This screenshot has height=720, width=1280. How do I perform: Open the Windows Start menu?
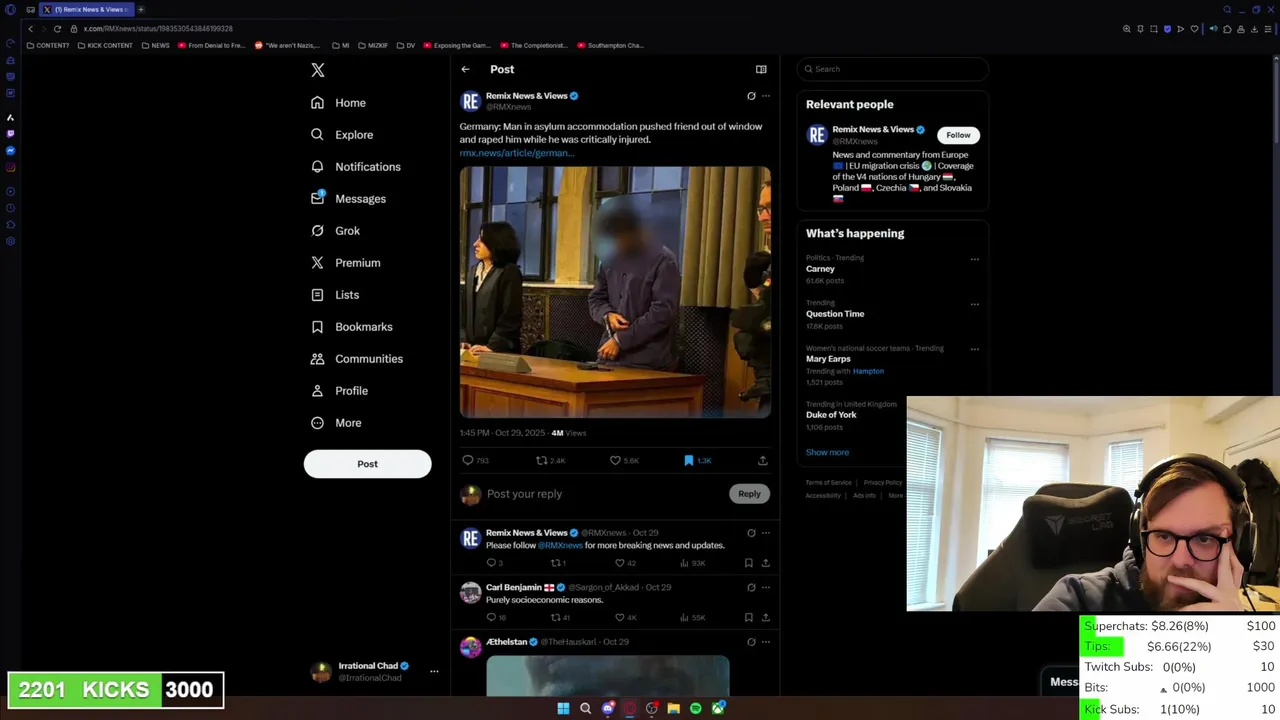pyautogui.click(x=563, y=708)
